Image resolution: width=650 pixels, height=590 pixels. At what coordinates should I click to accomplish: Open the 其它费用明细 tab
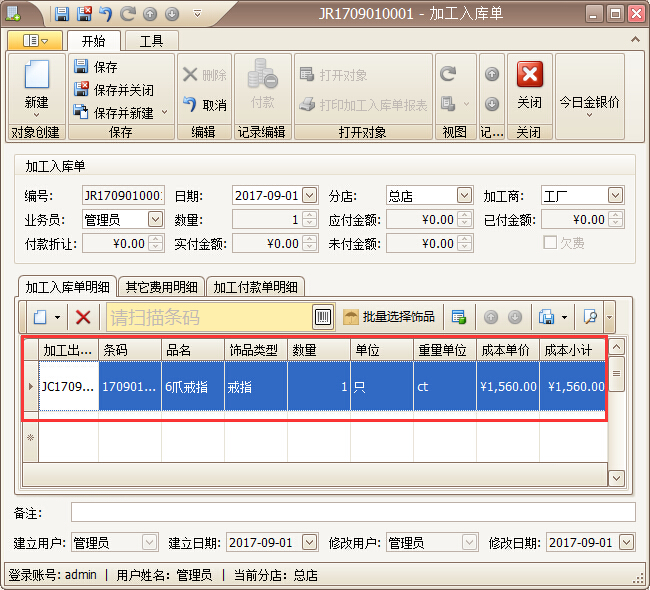click(x=161, y=287)
